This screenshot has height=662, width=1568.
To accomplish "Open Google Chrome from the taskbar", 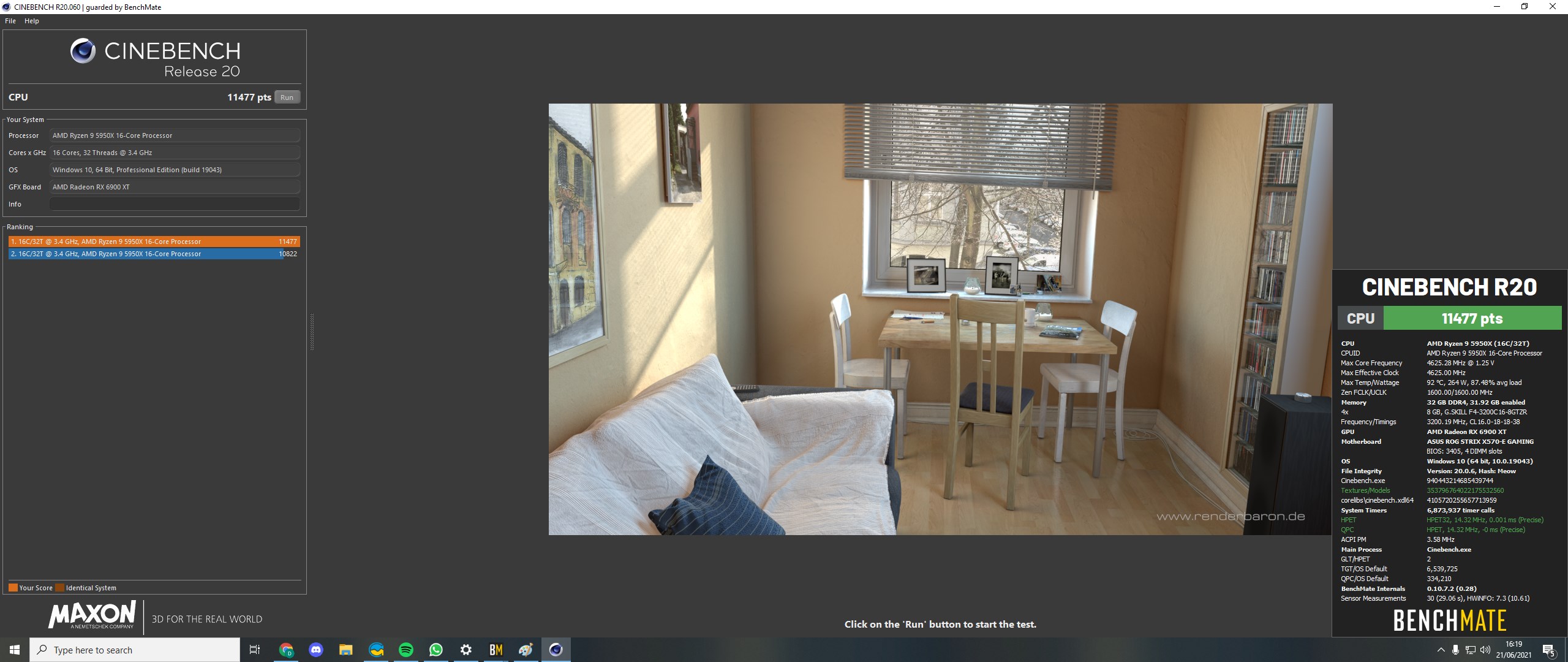I will (286, 650).
